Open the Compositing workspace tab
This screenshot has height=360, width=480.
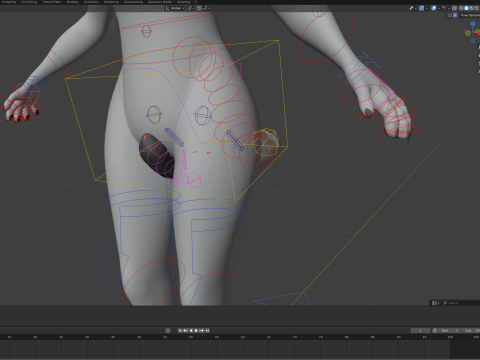point(133,2)
